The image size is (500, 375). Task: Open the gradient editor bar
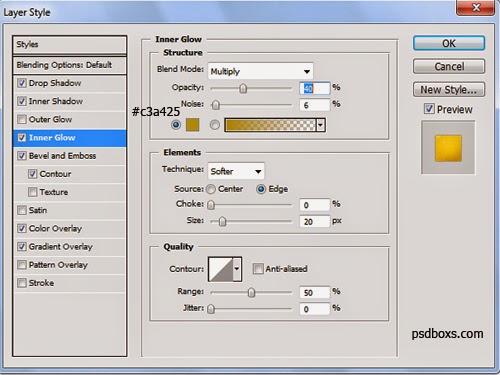pos(270,125)
